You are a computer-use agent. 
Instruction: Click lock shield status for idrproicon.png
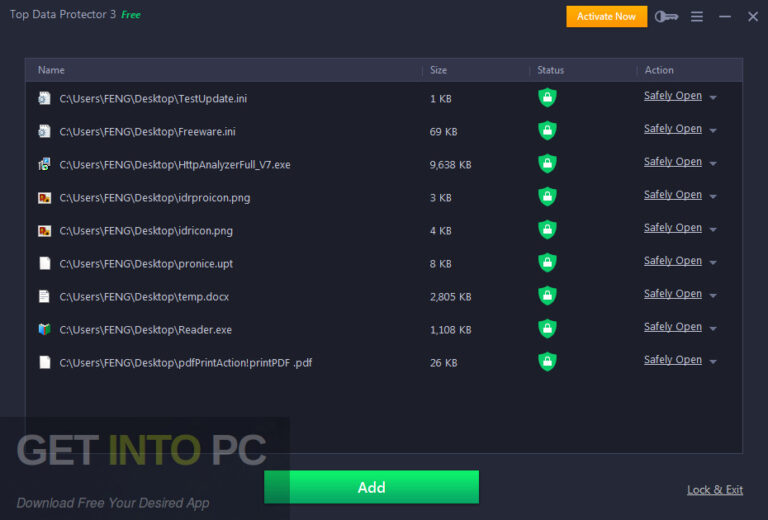[547, 196]
